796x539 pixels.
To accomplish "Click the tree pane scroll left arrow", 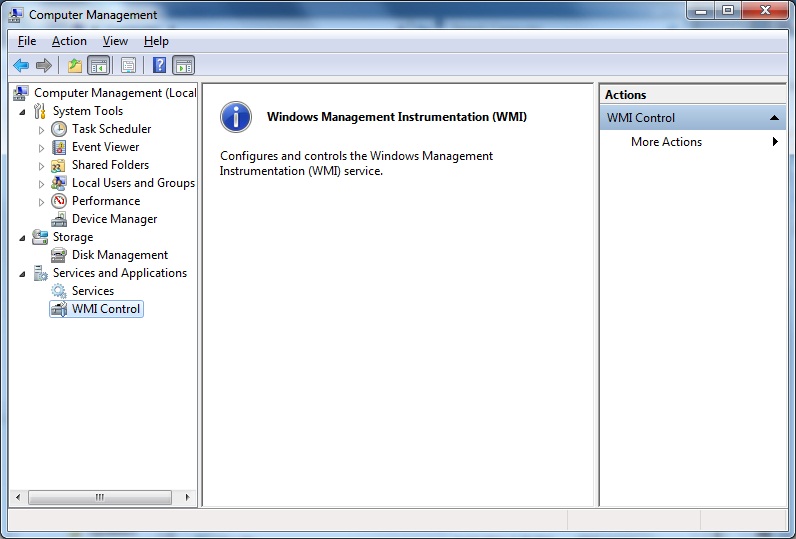I will pyautogui.click(x=18, y=497).
